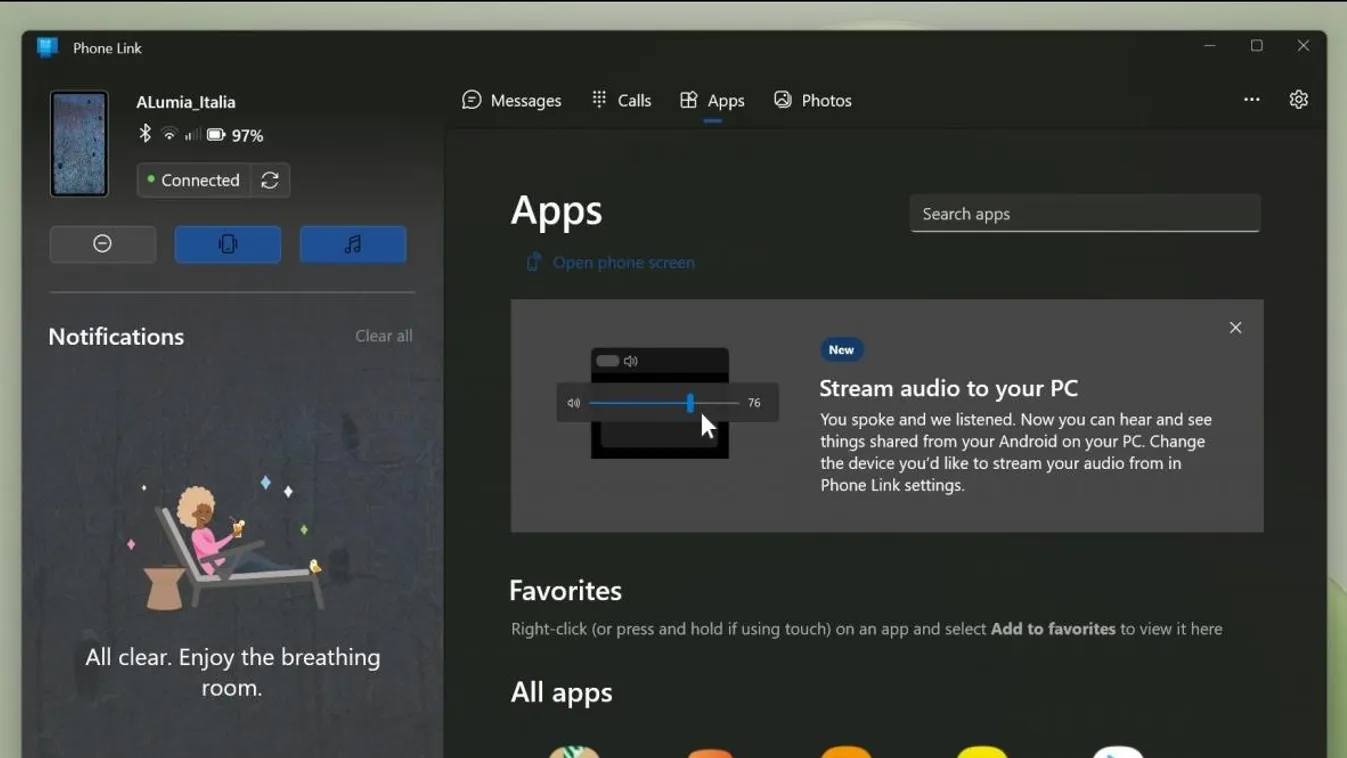Click the Search apps field
The image size is (1347, 758).
point(1085,213)
